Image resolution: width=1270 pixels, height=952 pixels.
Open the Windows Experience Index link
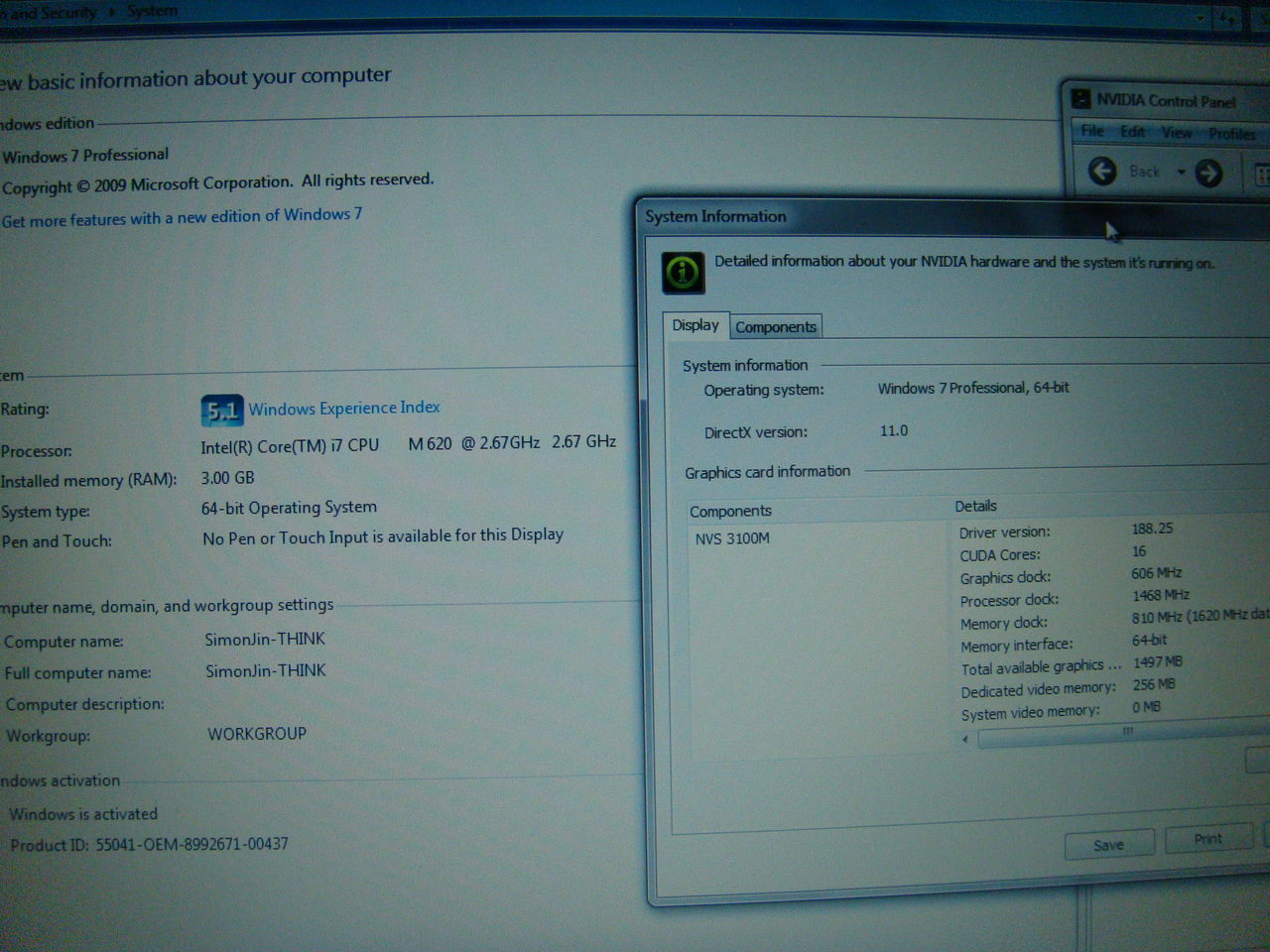coord(344,408)
